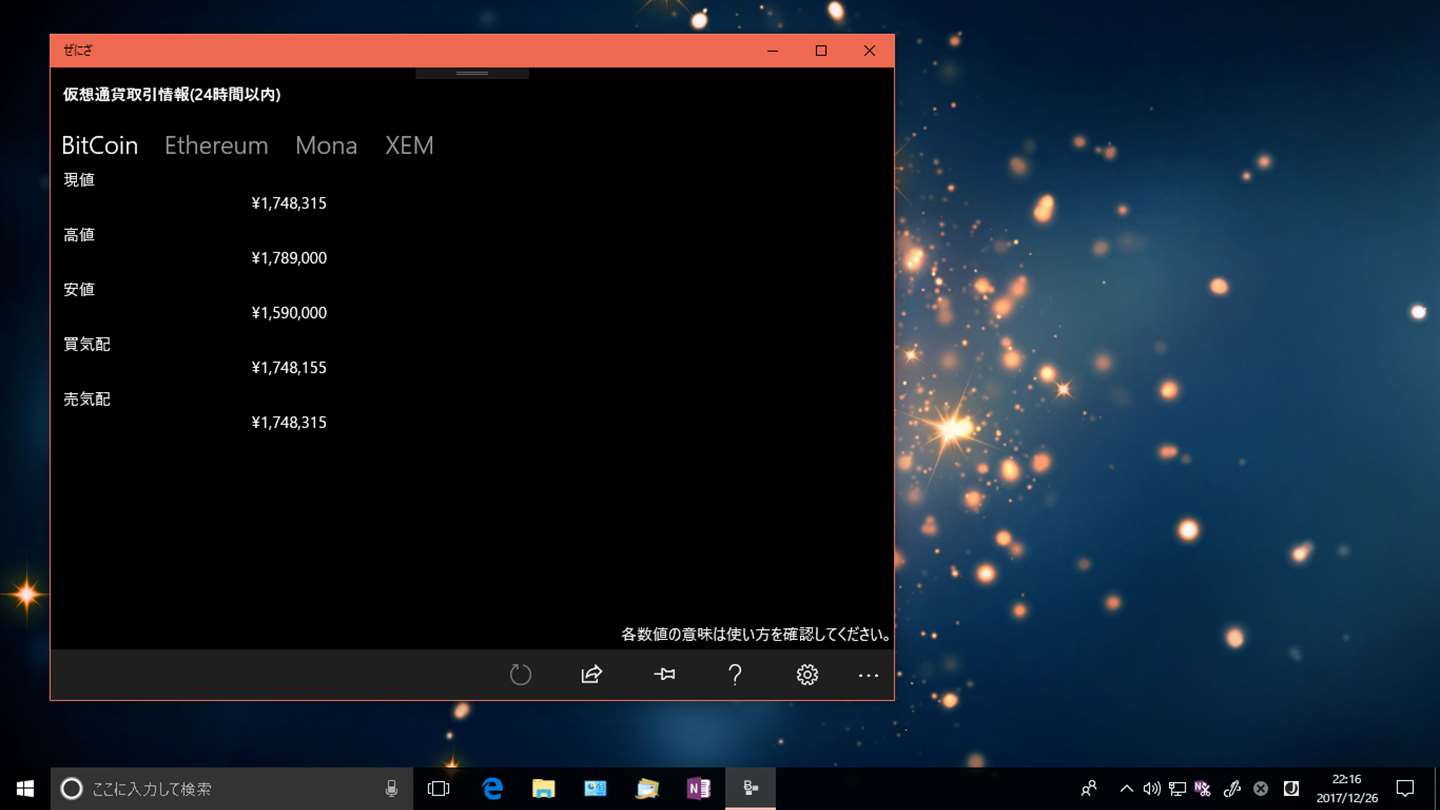Show hidden system tray icons
The image size is (1440, 810).
pyautogui.click(x=1127, y=789)
